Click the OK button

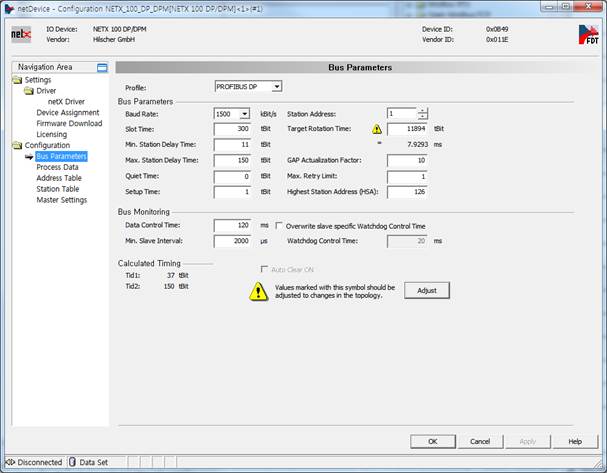tap(433, 442)
